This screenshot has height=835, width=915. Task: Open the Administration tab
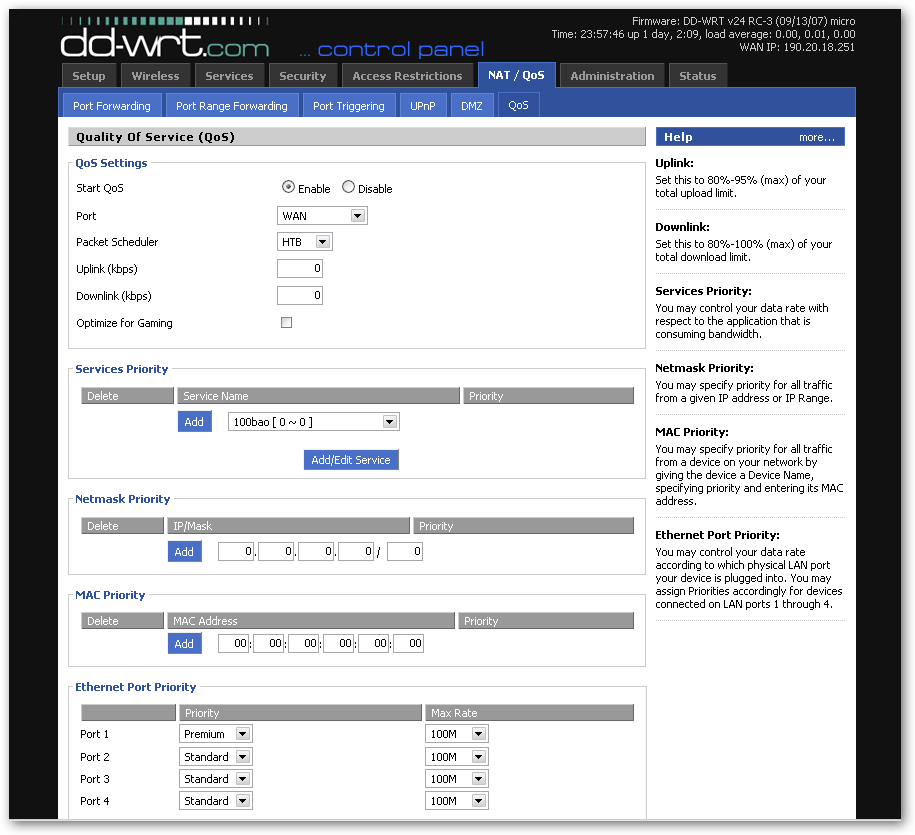(x=612, y=76)
